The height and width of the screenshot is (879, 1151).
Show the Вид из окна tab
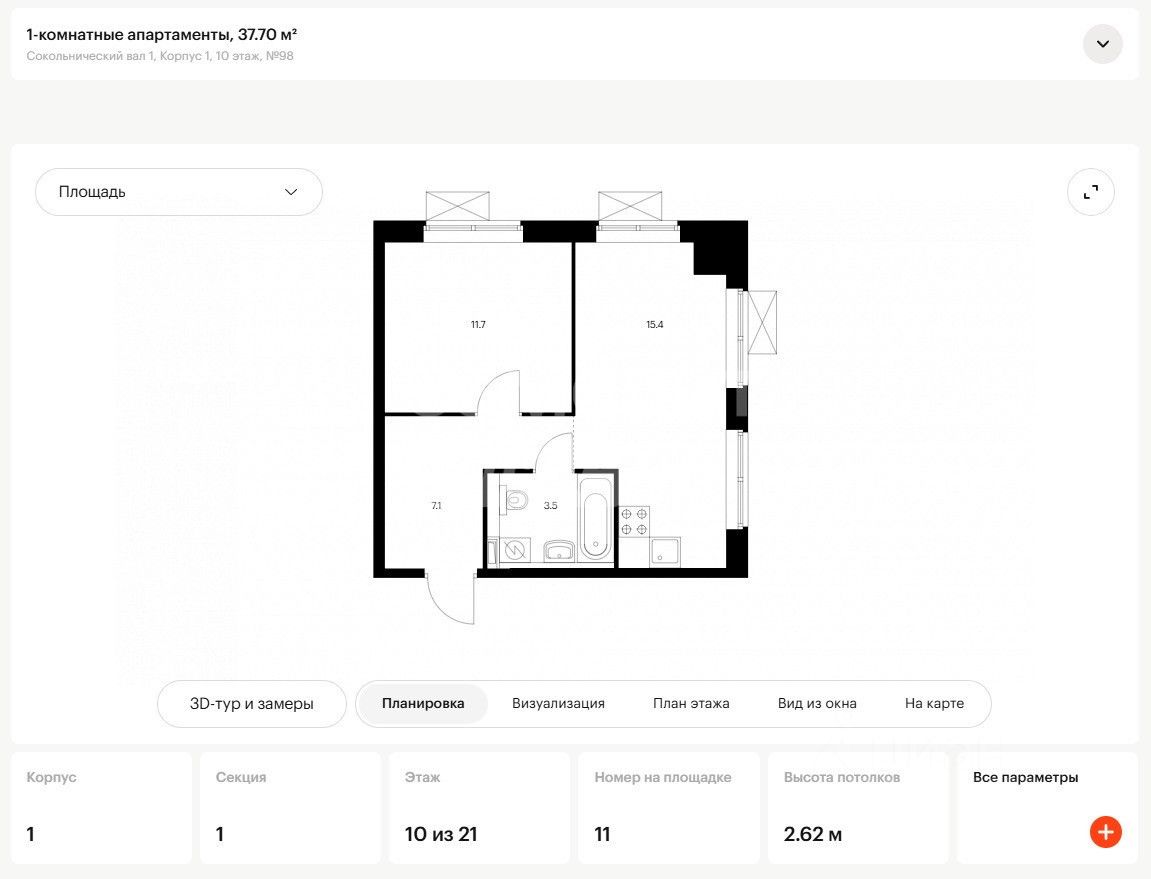pyautogui.click(x=817, y=703)
